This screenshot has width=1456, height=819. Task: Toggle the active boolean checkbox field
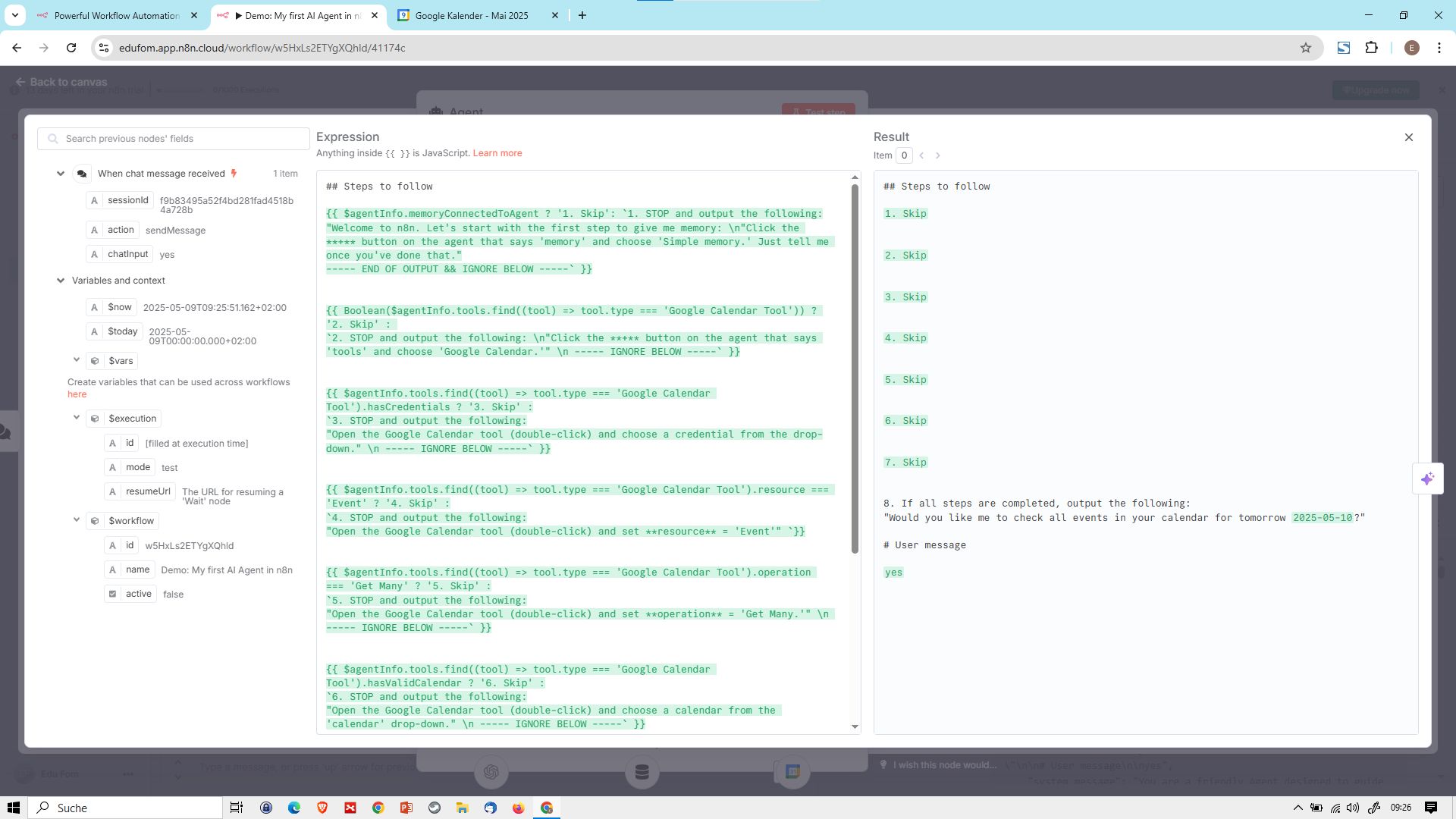coord(113,594)
